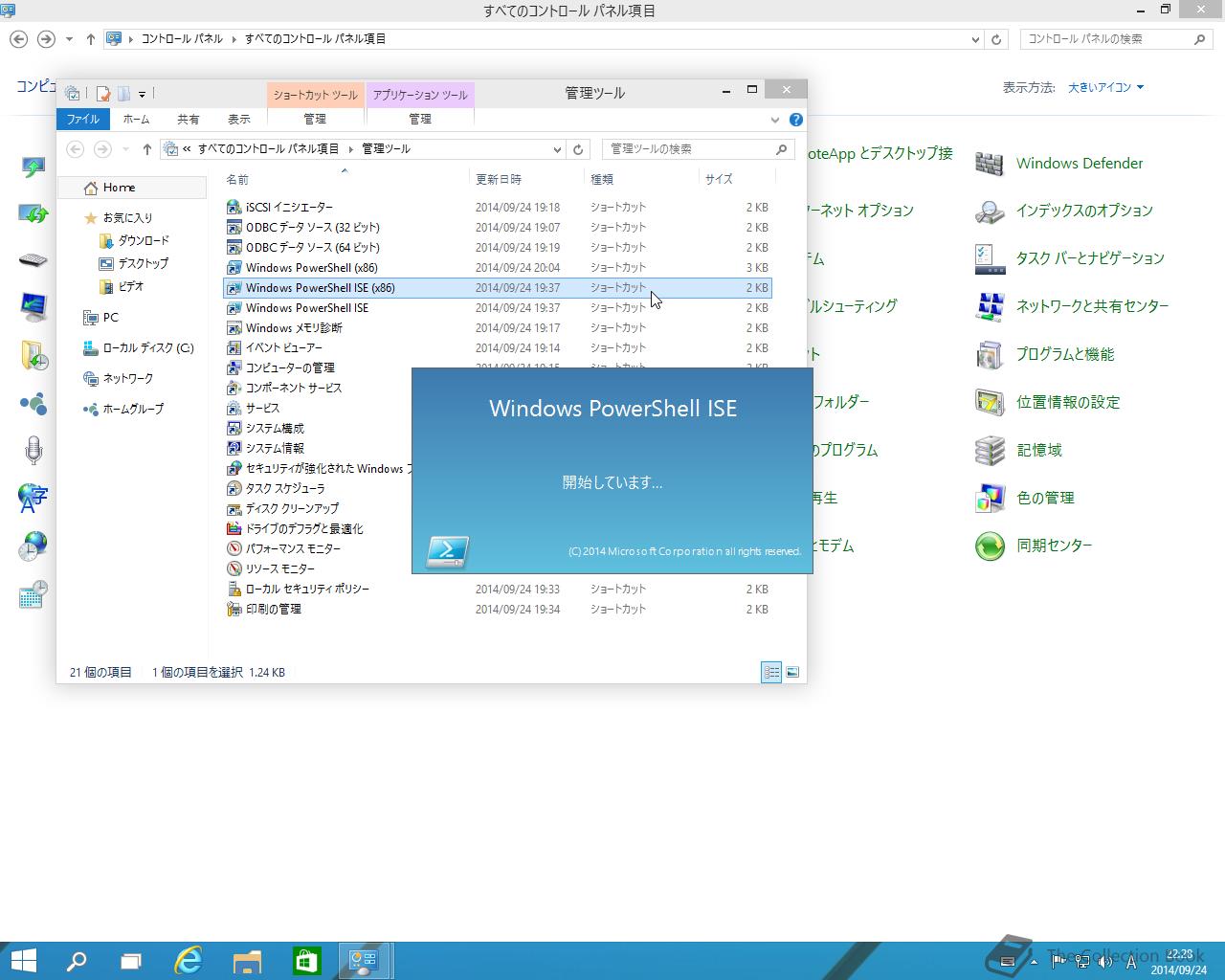Click すべてのコントロール パネル項目 breadcrumb in 管理ツール
This screenshot has width=1225, height=980.
click(268, 149)
